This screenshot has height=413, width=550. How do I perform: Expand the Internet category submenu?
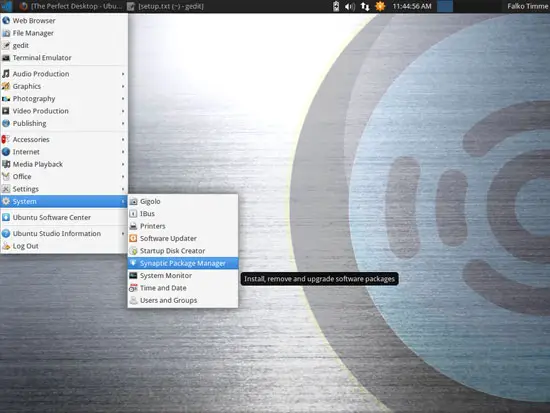point(64,152)
